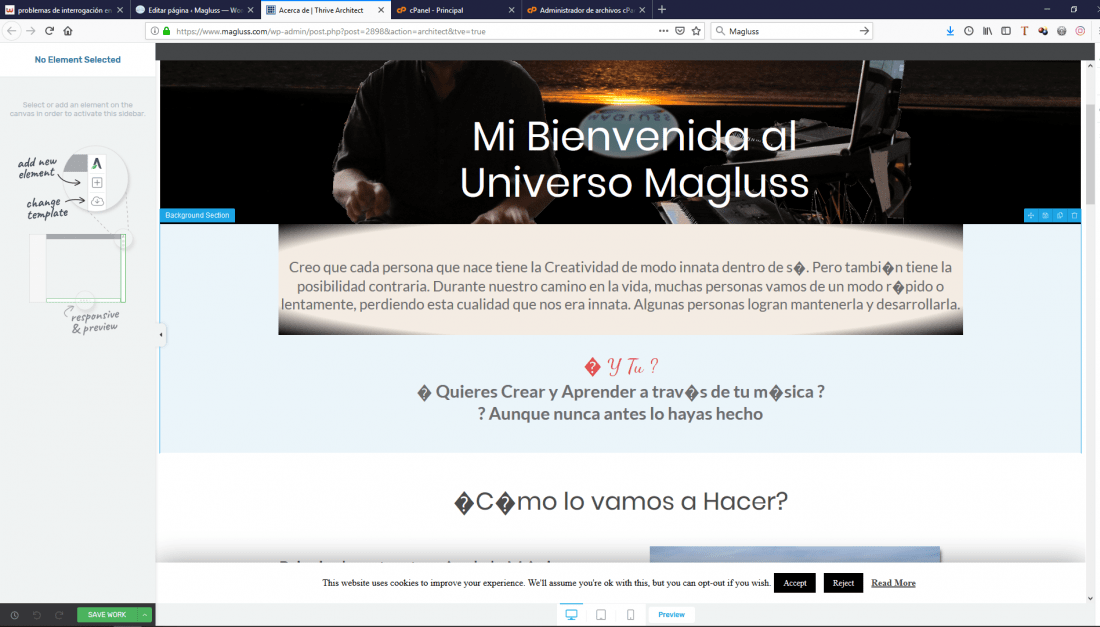
Task: Collapse the sidebar with the arrow handle
Action: coord(161,335)
